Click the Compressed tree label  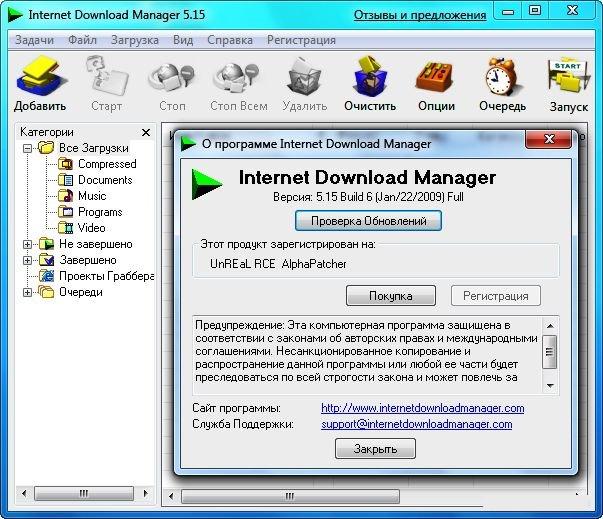pyautogui.click(x=107, y=164)
